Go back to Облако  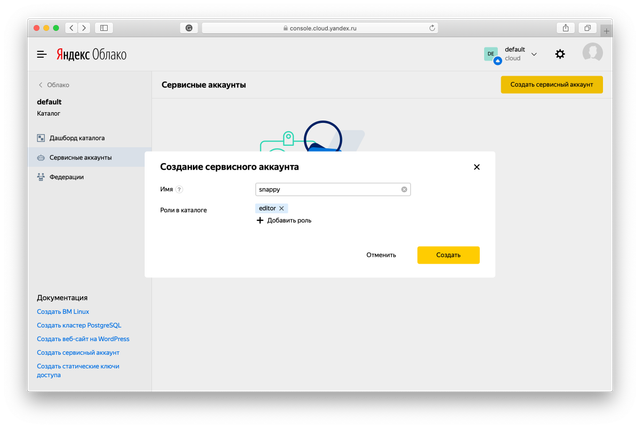coord(54,85)
